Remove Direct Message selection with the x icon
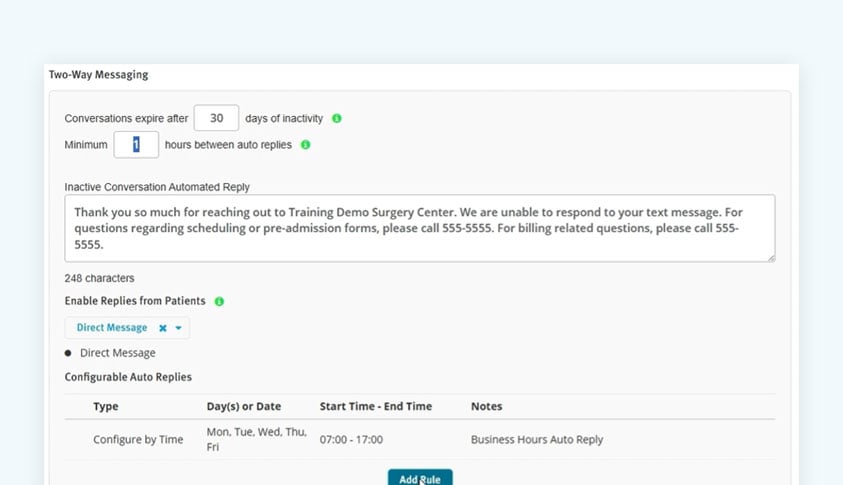 click(x=163, y=328)
